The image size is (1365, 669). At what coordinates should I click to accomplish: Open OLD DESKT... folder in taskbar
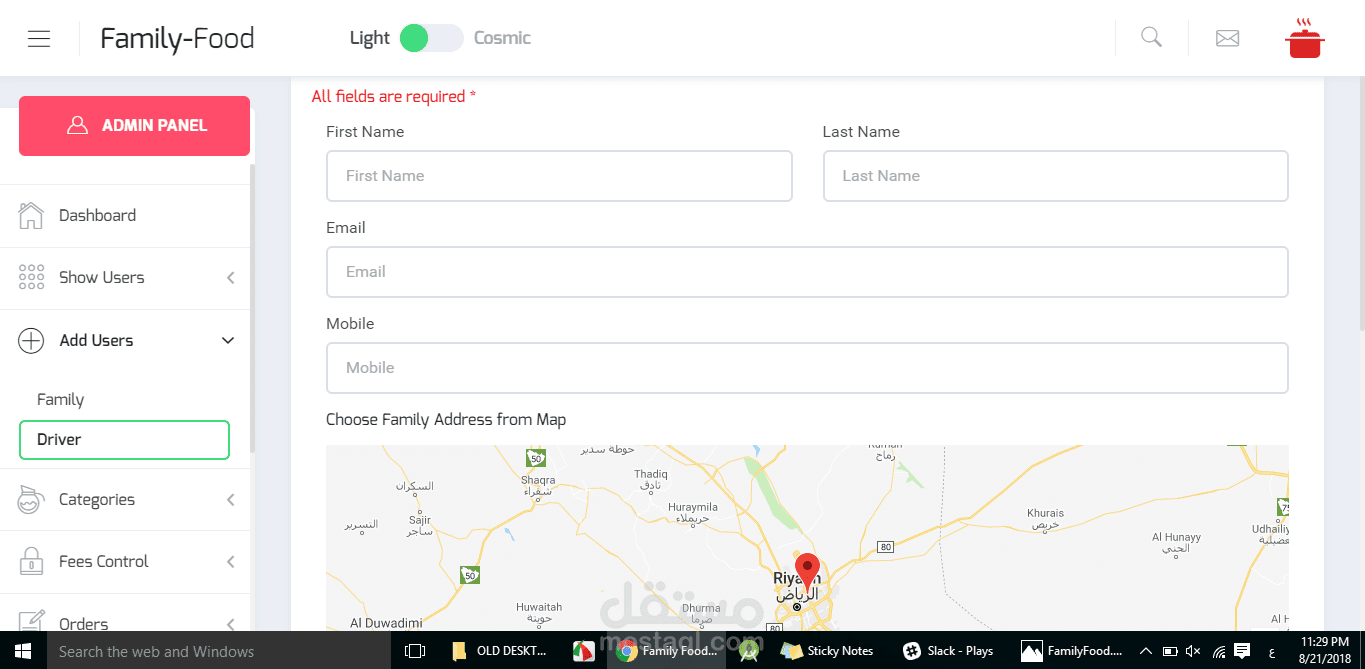[500, 651]
